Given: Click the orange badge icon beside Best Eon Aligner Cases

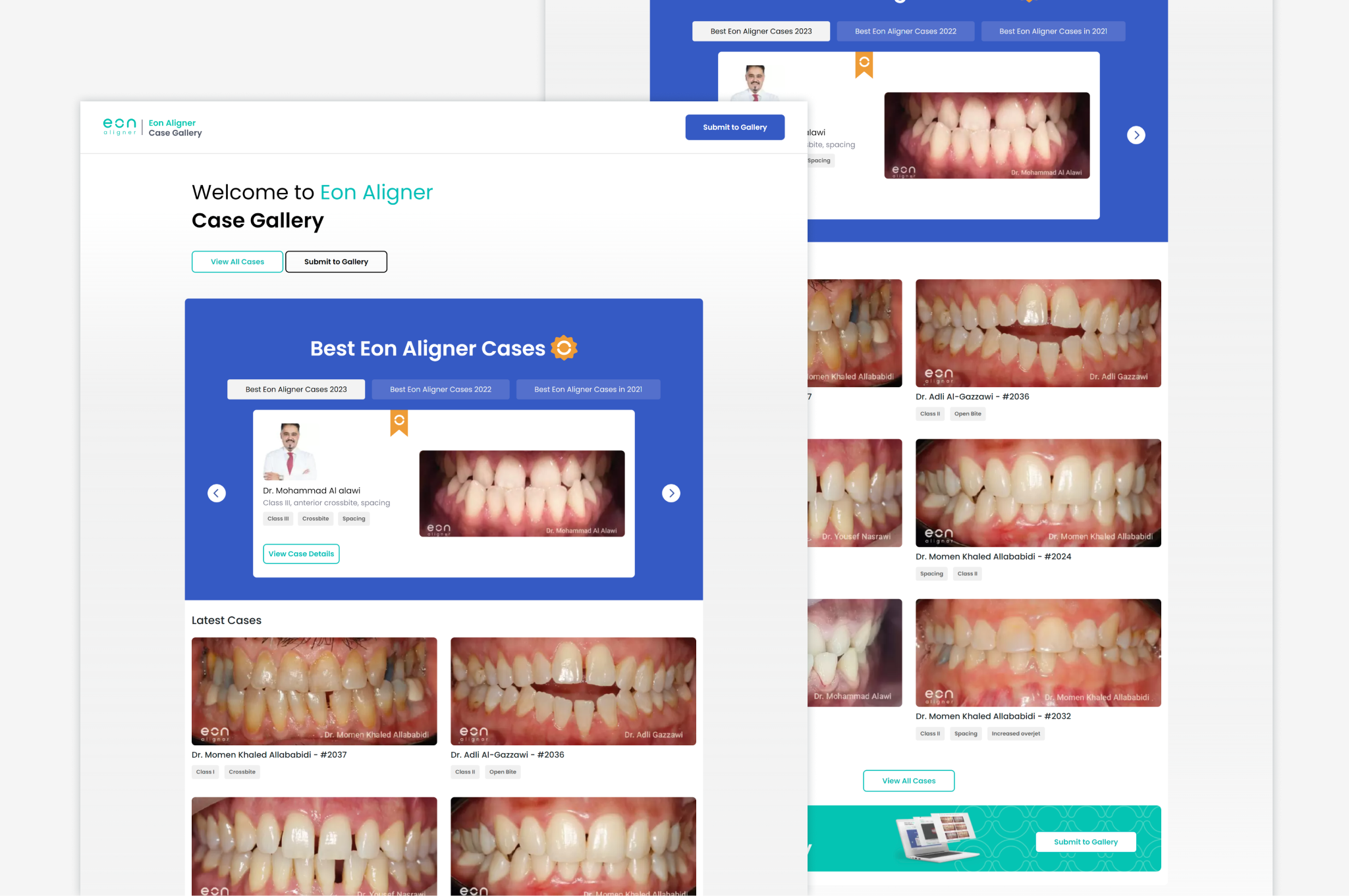Looking at the screenshot, I should pos(564,348).
